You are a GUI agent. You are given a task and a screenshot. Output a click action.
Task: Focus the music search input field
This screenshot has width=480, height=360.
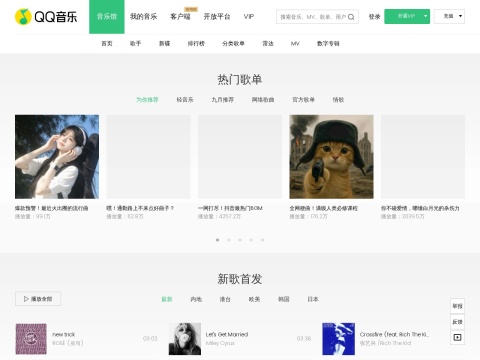point(313,17)
